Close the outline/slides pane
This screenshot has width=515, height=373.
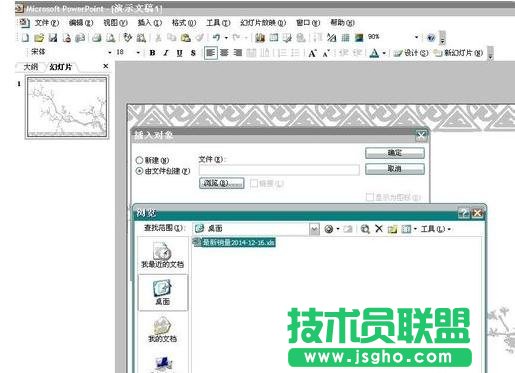coord(106,66)
